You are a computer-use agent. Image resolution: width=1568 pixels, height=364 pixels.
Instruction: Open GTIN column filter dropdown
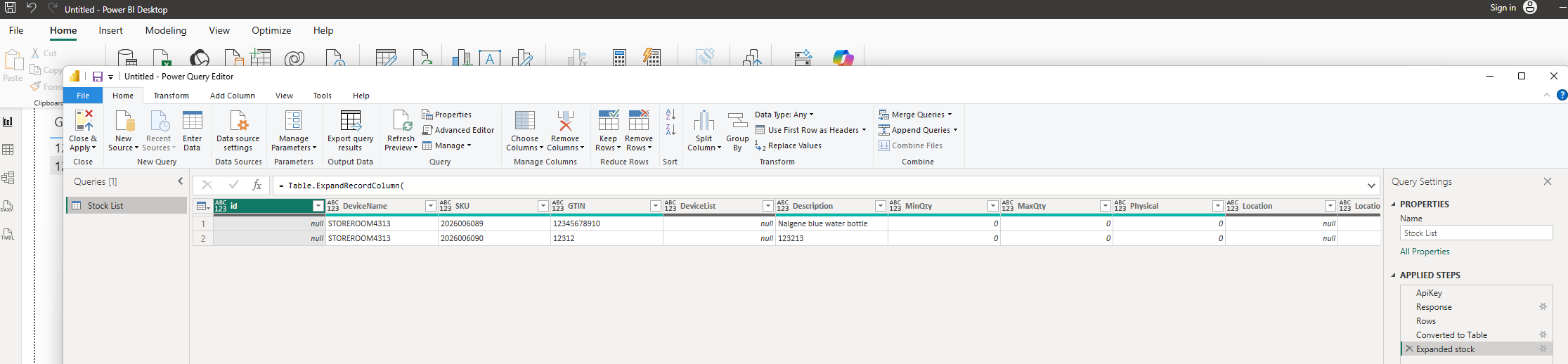(x=655, y=206)
